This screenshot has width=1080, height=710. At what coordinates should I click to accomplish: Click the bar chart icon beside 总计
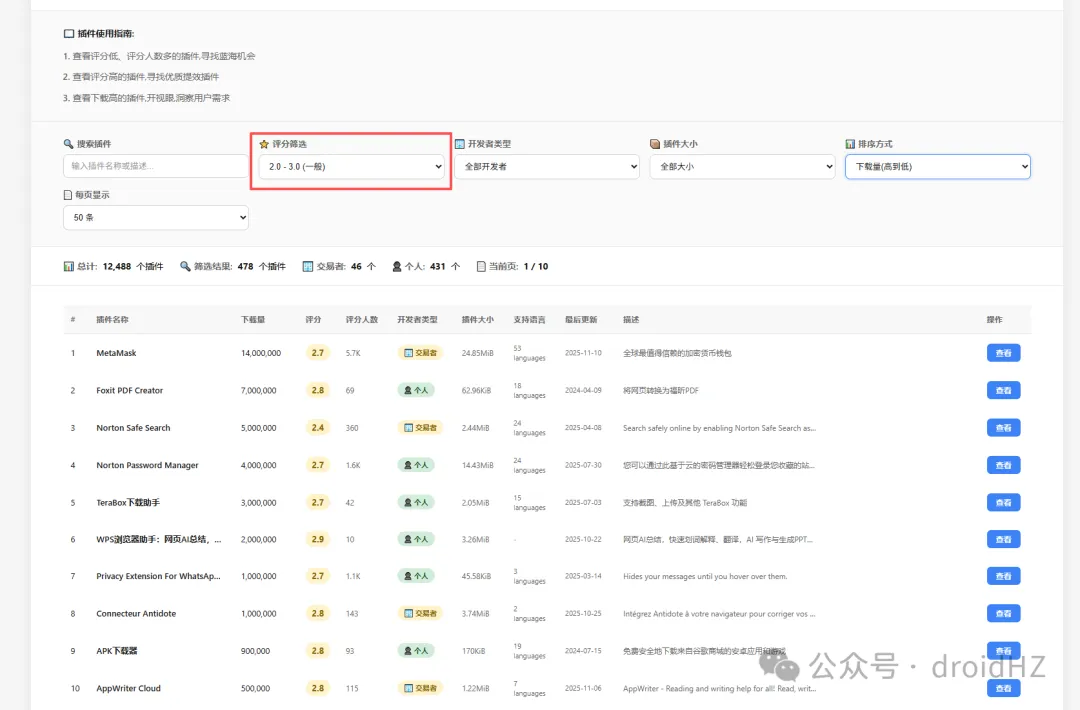[68, 267]
